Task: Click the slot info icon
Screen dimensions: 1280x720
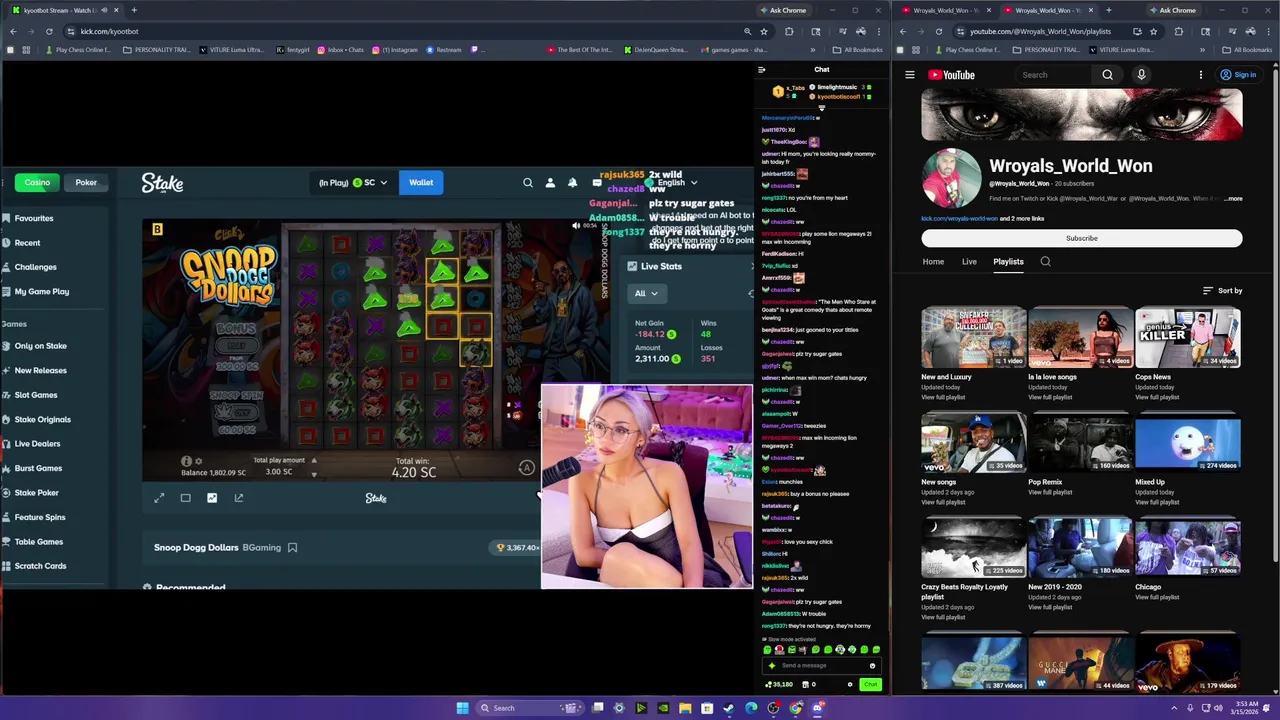Action: 186,461
